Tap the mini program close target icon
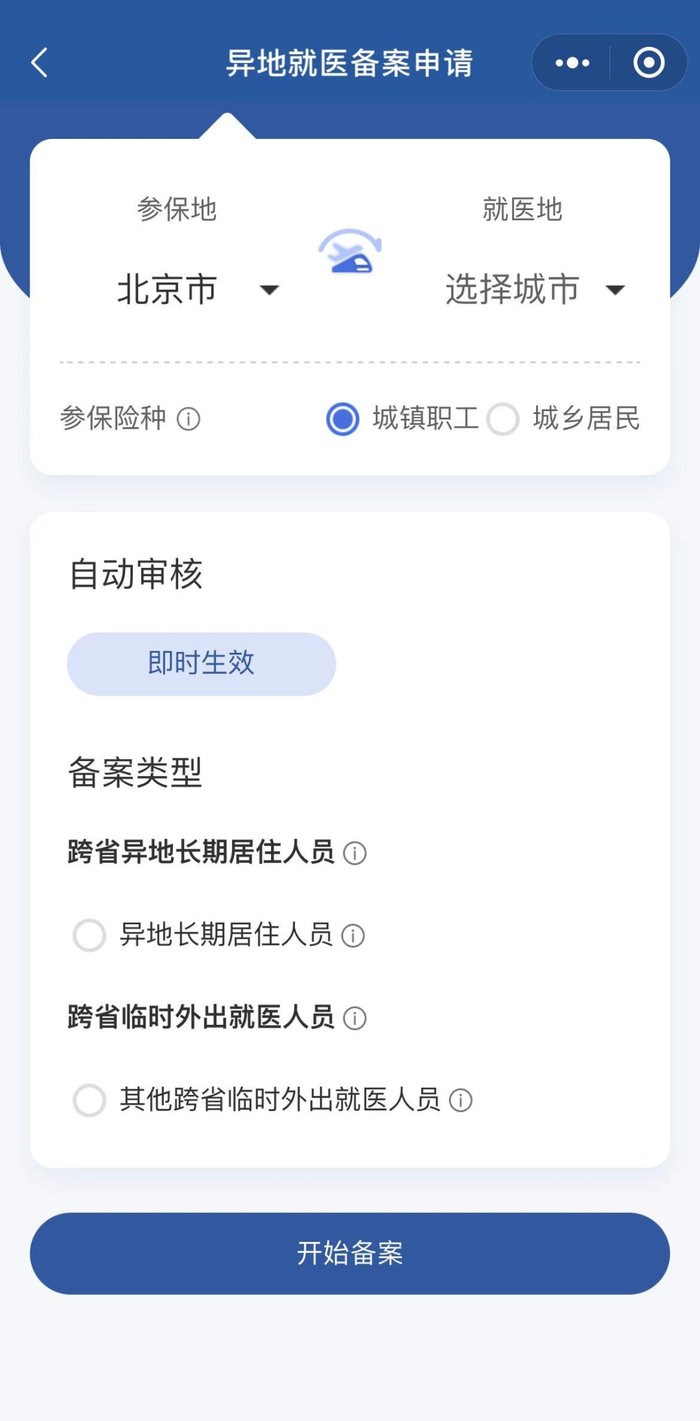Viewport: 700px width, 1421px height. (x=649, y=63)
